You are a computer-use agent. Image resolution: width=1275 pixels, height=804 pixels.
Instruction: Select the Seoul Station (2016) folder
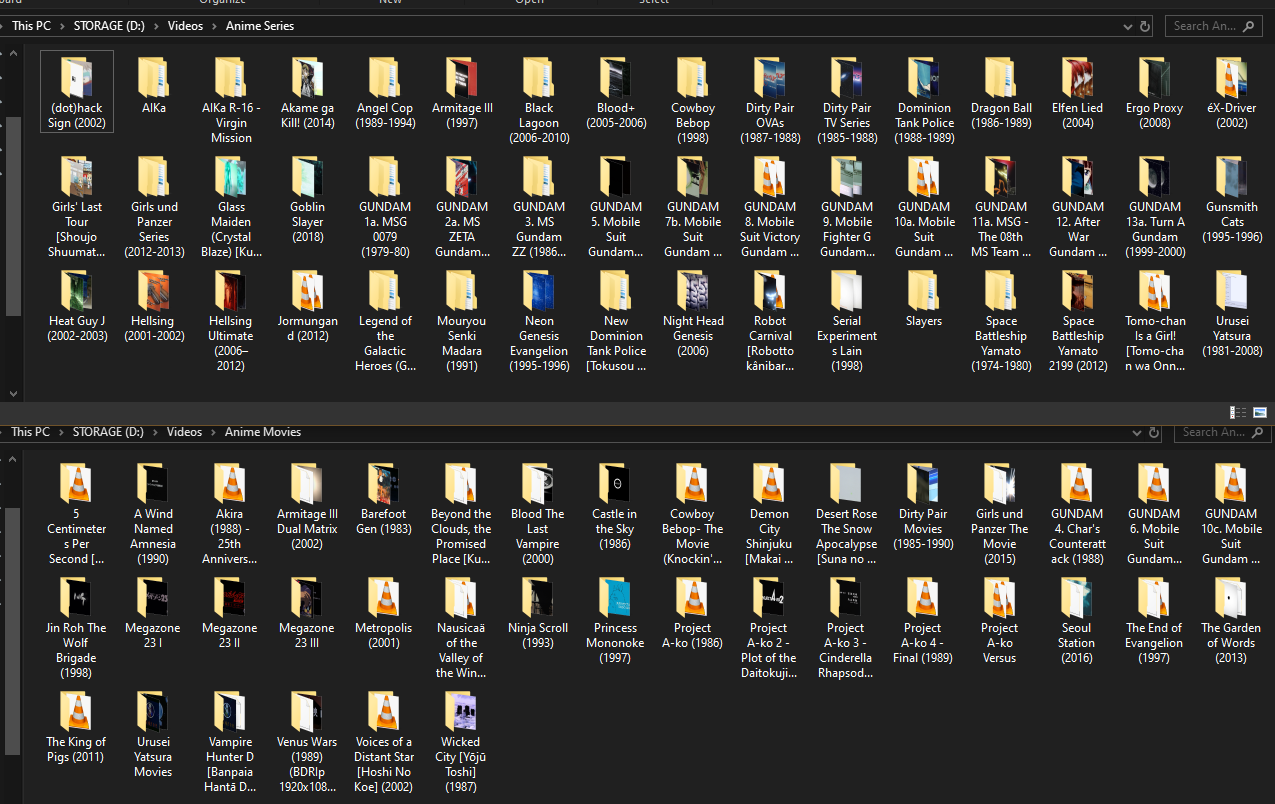[1077, 619]
